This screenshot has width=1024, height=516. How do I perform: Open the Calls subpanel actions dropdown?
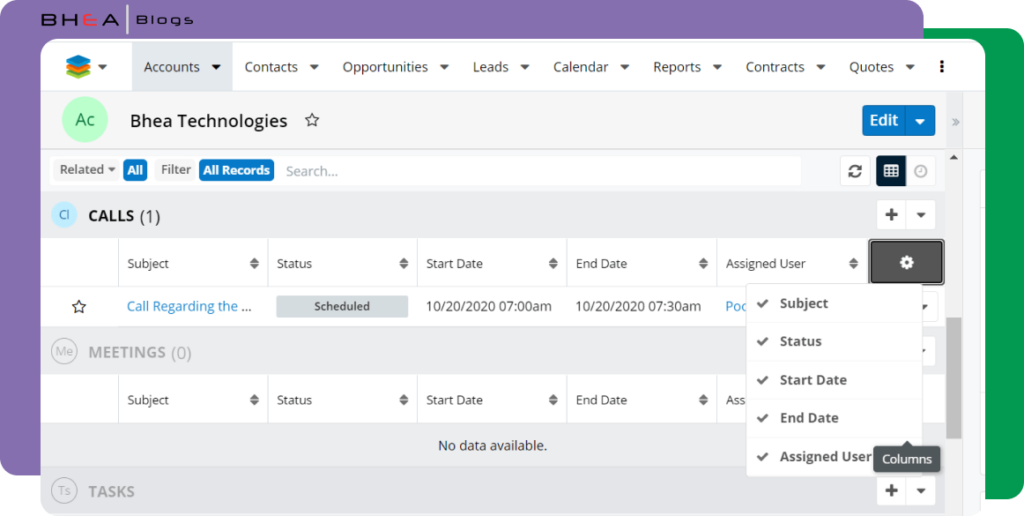click(921, 215)
